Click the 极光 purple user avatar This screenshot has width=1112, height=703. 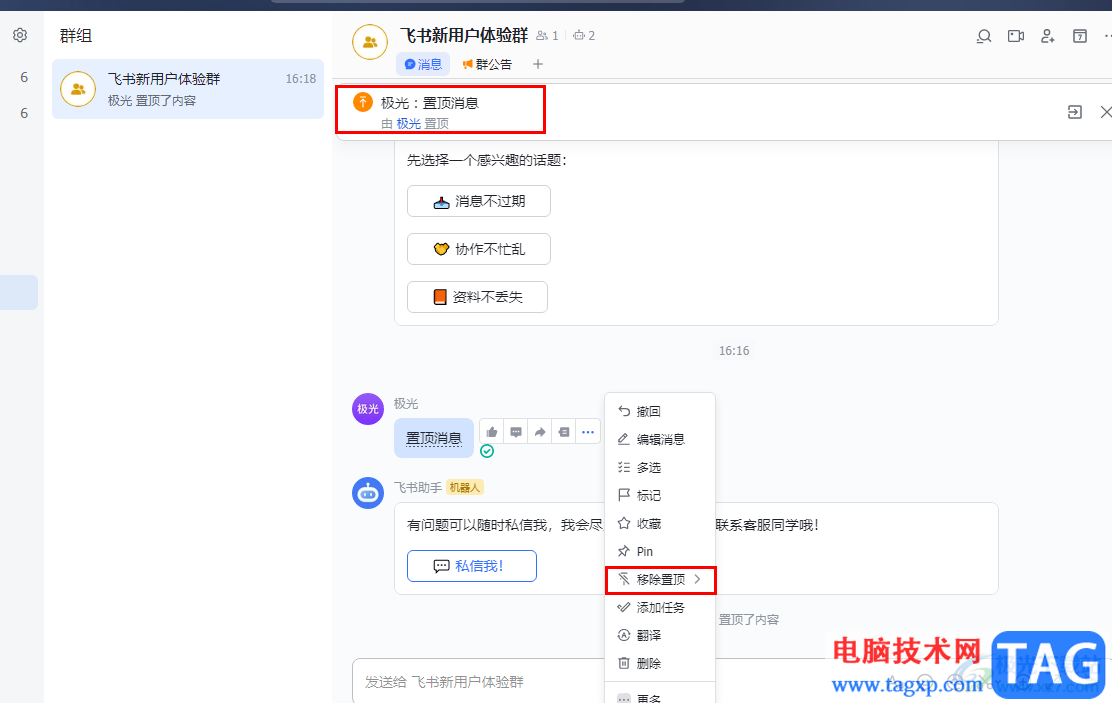[x=367, y=409]
